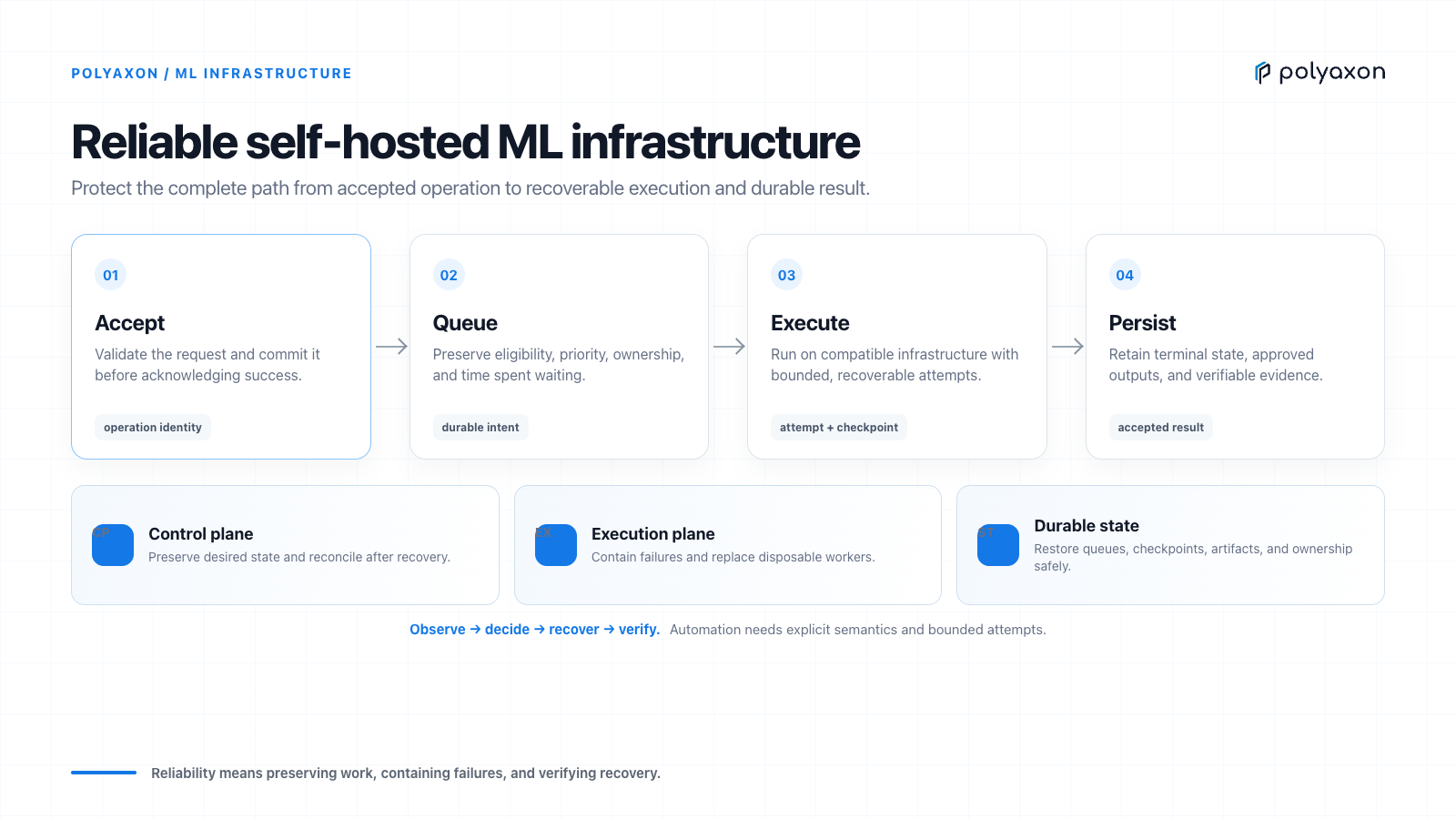This screenshot has width=1456, height=819.
Task: Click the 01 step badge
Action: [111, 275]
